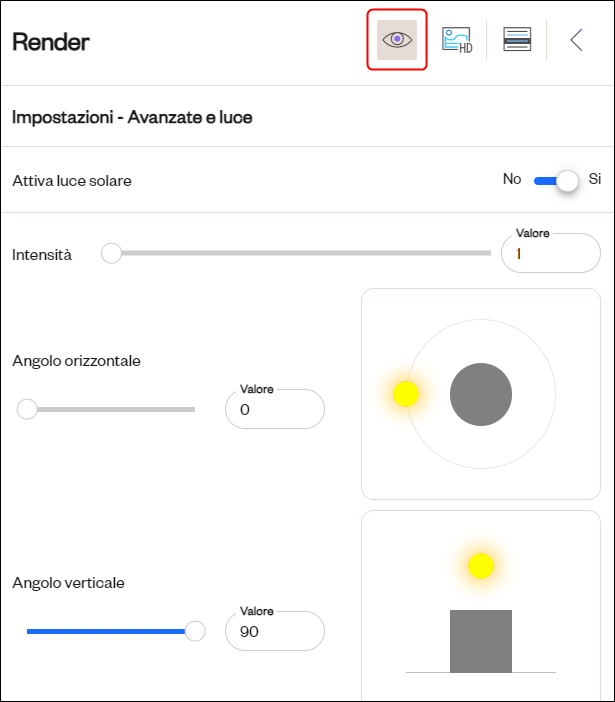Click the No label beside the sunlight switch

[512, 179]
